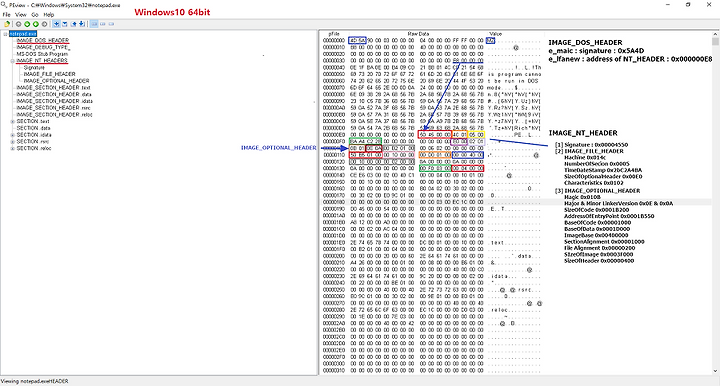Expand the SECTION .idata node
Image resolution: width=720 pixels, height=386 pixels.
coord(12,135)
